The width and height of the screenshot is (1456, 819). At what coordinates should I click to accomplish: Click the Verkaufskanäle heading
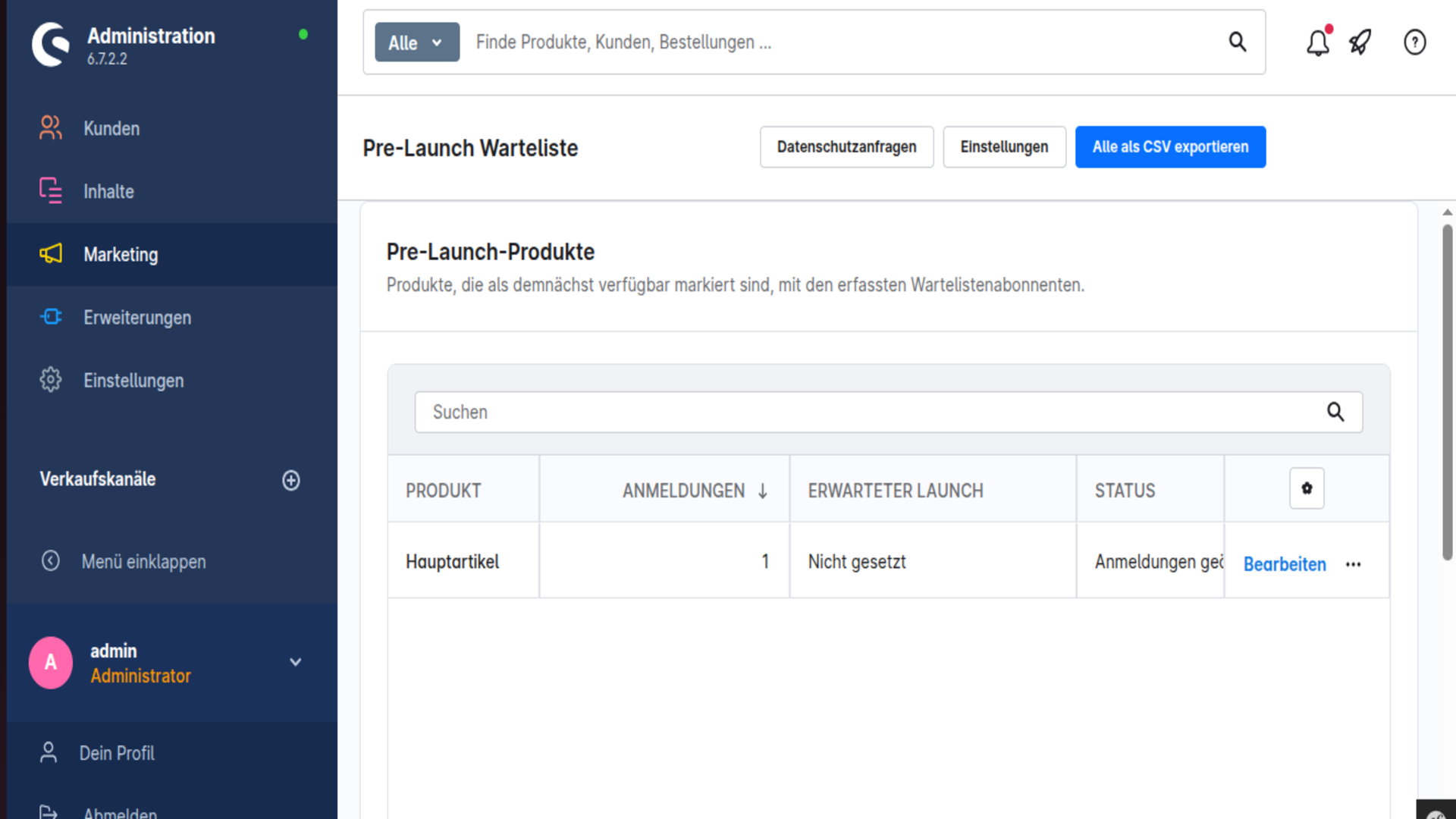98,479
